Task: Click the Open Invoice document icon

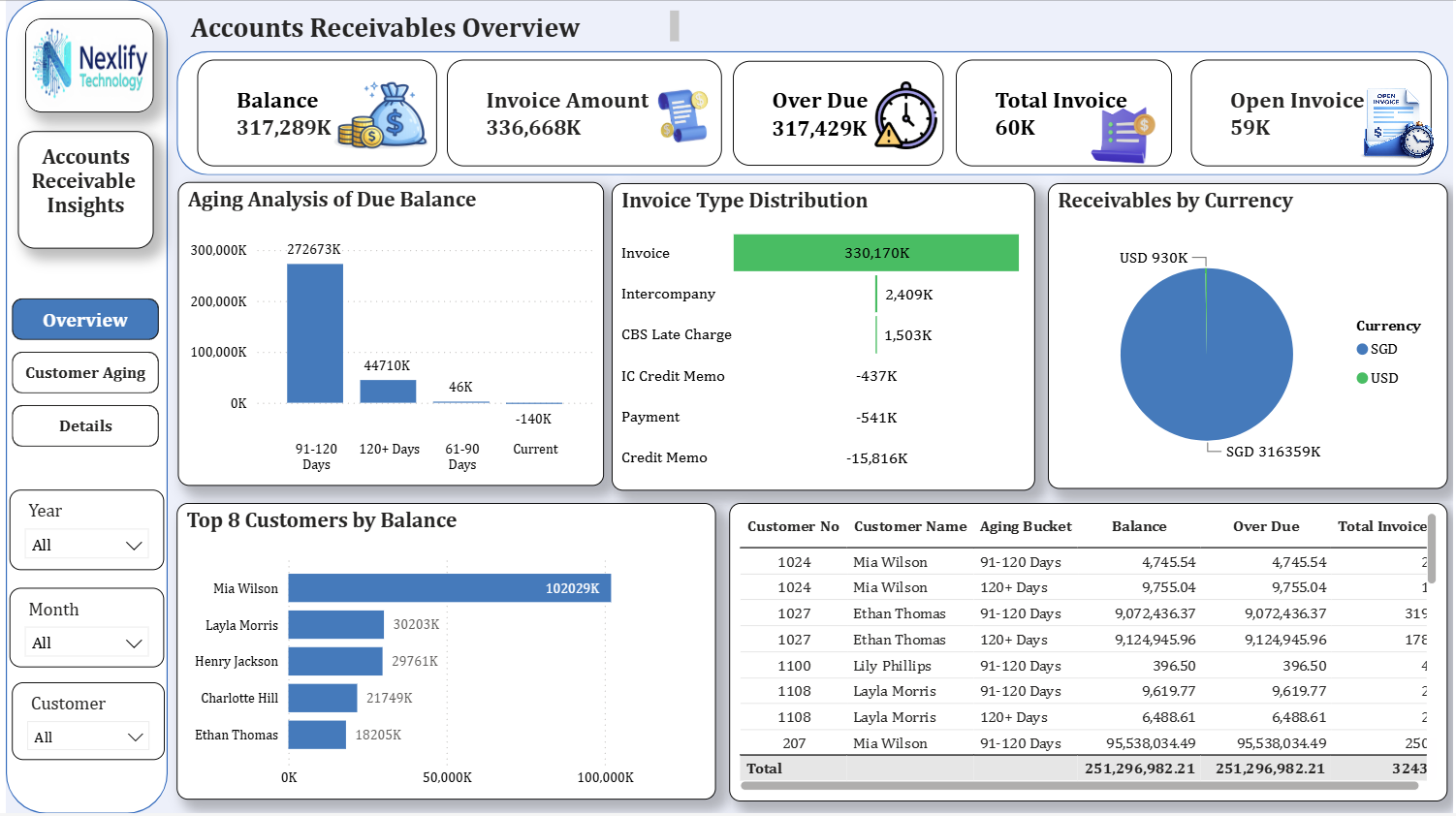Action: pyautogui.click(x=1398, y=123)
